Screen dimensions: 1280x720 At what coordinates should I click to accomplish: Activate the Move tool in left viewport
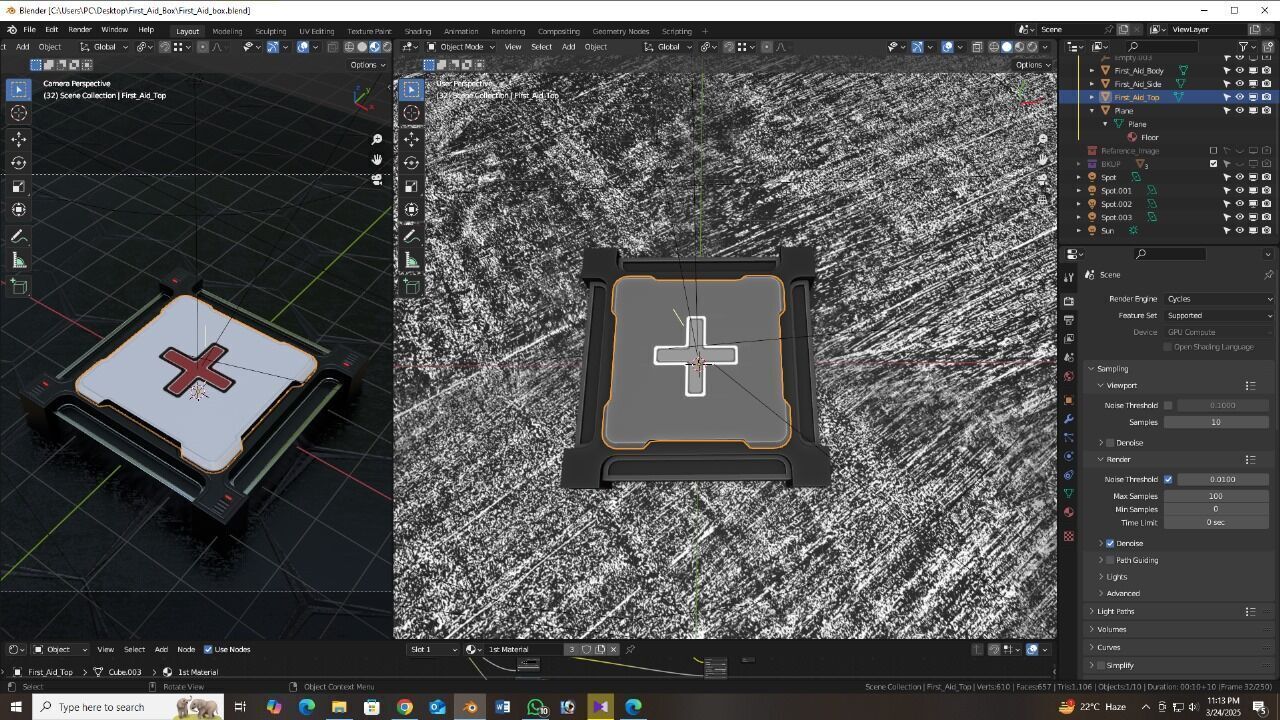tap(19, 139)
